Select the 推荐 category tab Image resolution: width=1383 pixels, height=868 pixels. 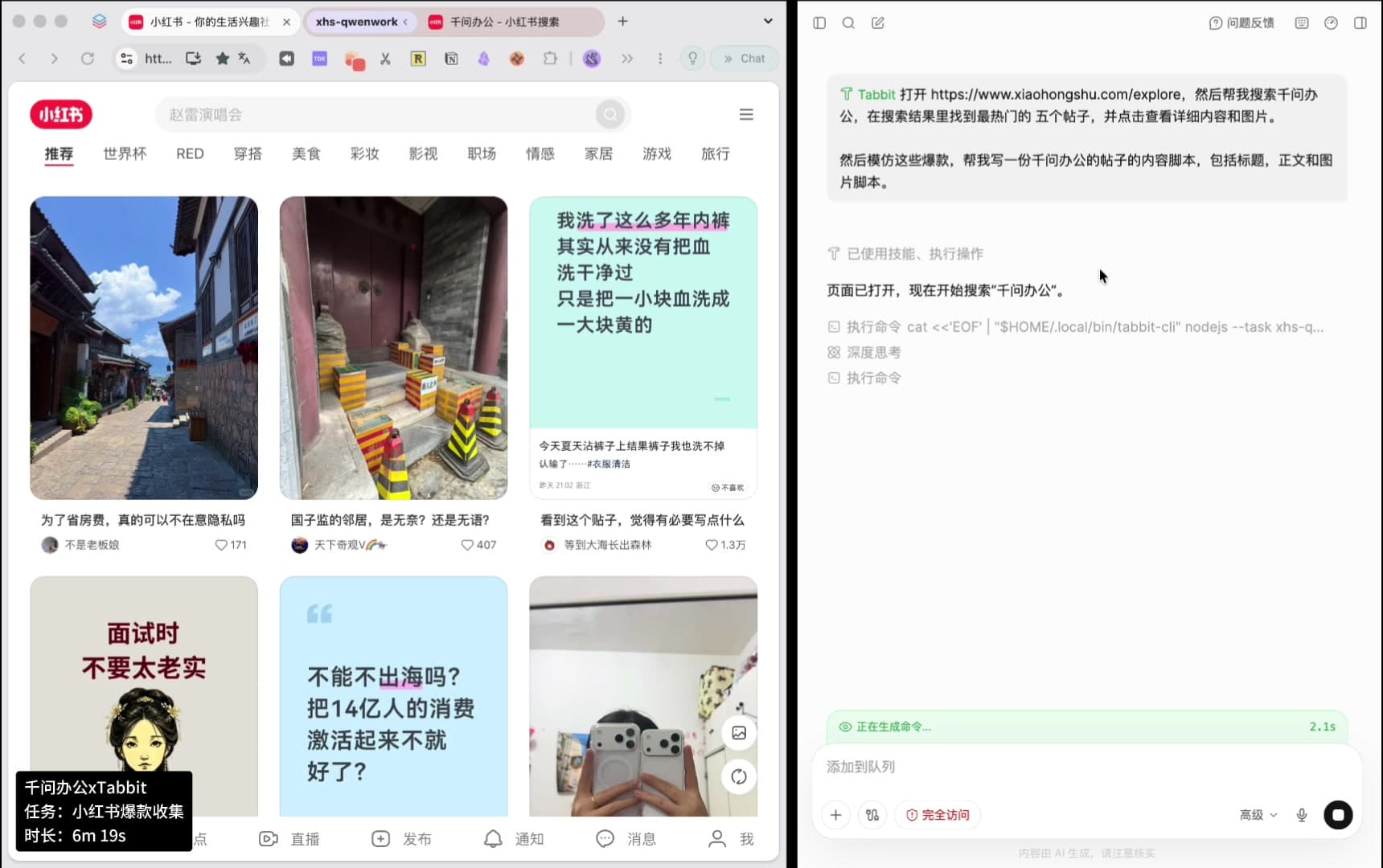click(59, 154)
